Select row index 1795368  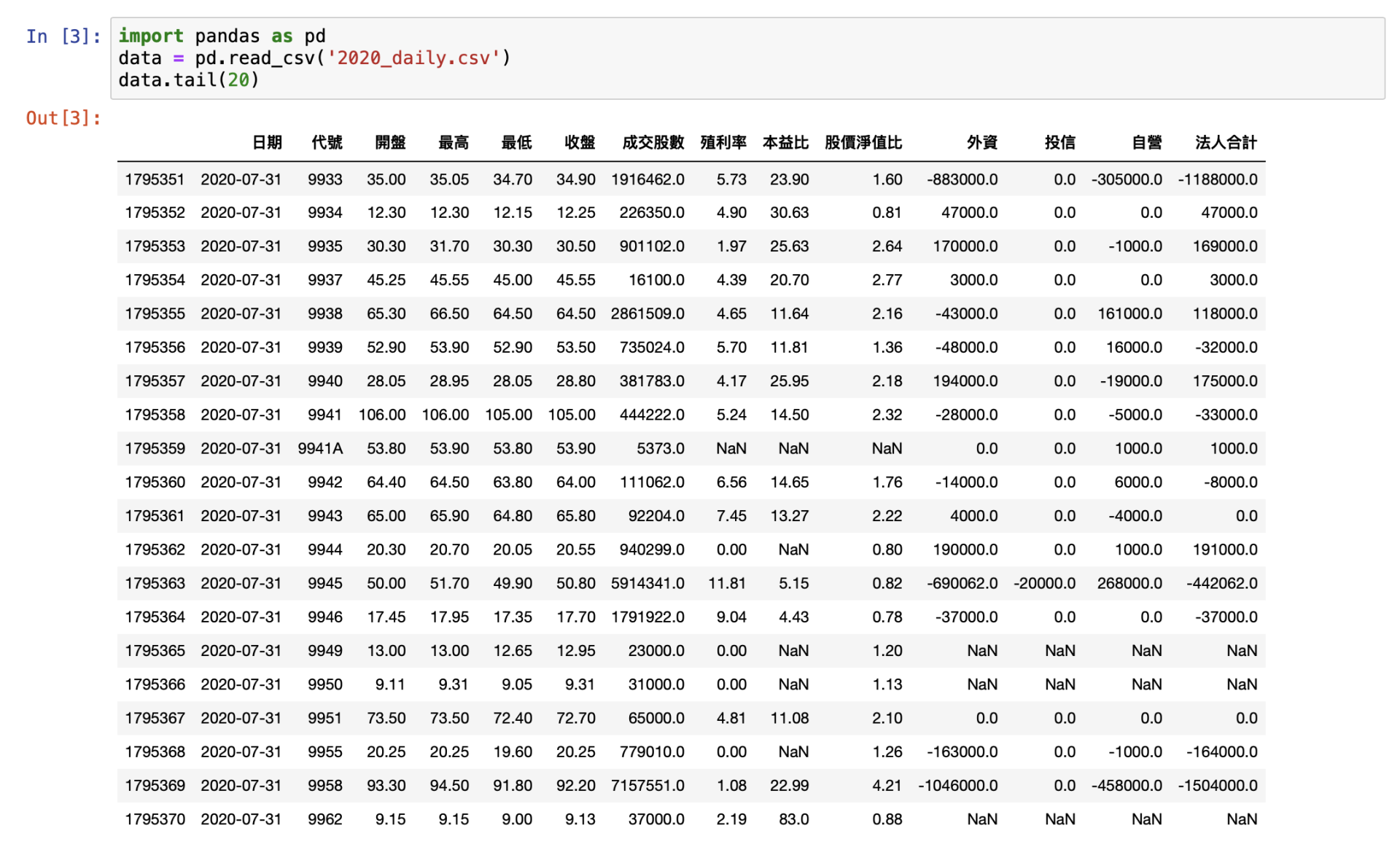tap(155, 752)
